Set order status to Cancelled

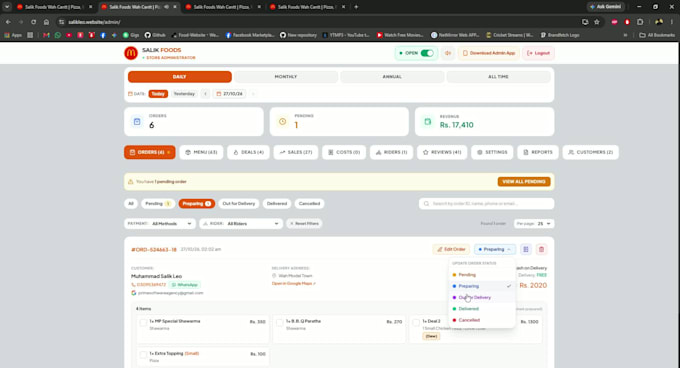click(482, 320)
